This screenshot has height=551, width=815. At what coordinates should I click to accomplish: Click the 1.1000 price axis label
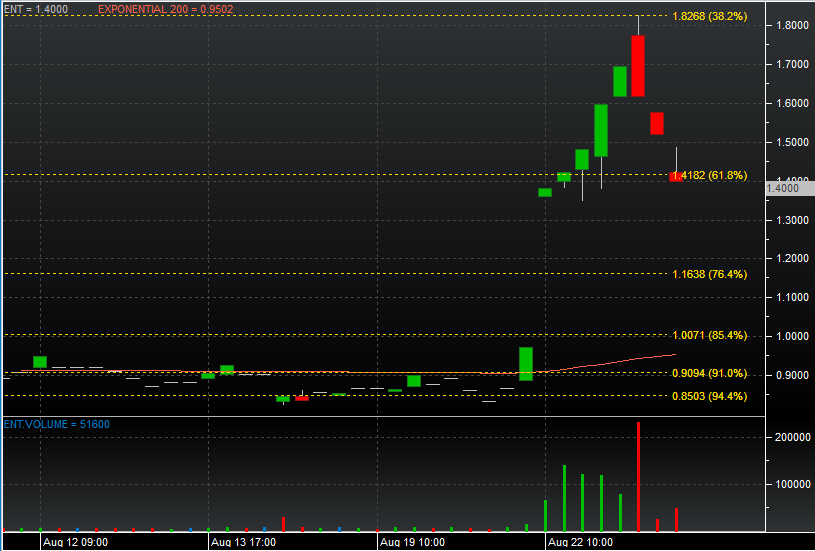(792, 297)
